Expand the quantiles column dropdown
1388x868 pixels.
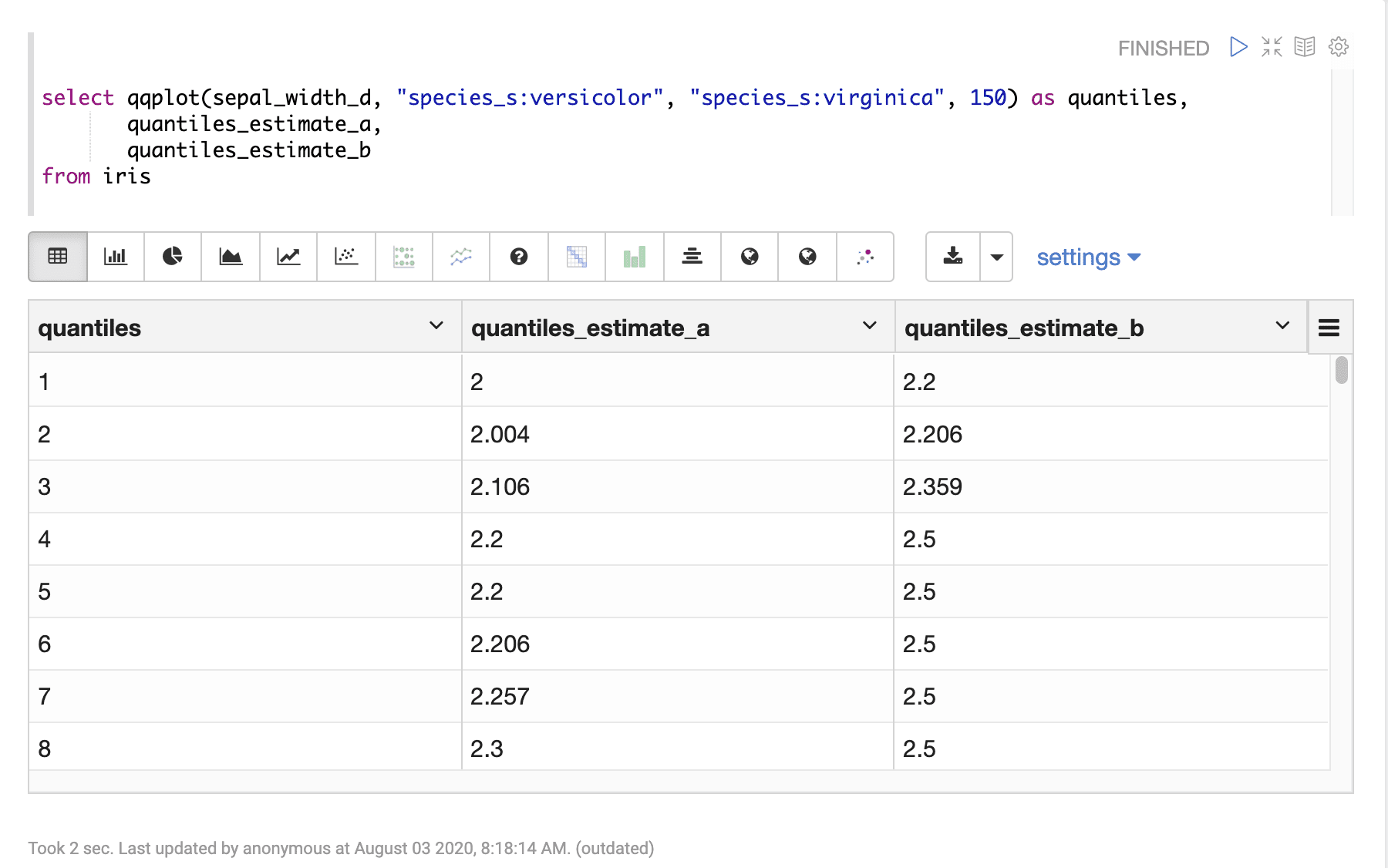coord(436,326)
